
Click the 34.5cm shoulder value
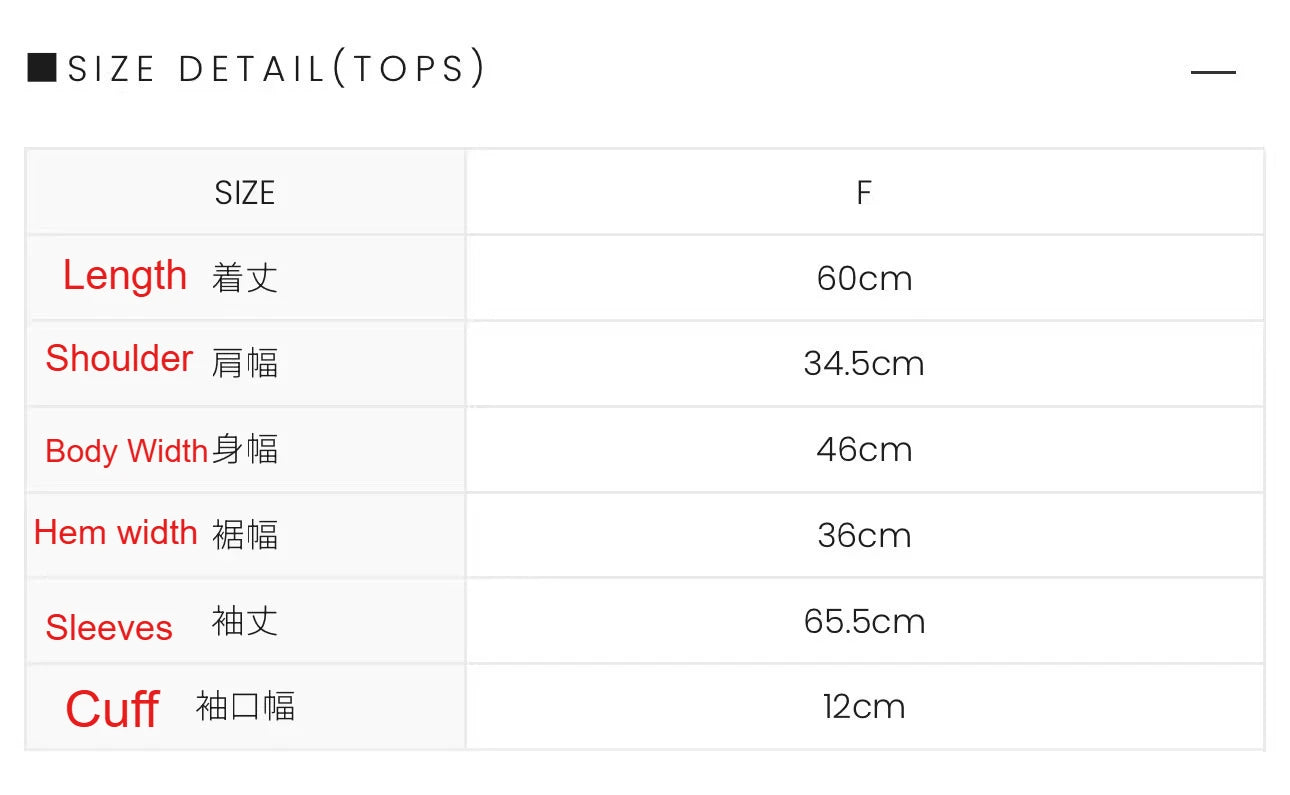(x=864, y=363)
